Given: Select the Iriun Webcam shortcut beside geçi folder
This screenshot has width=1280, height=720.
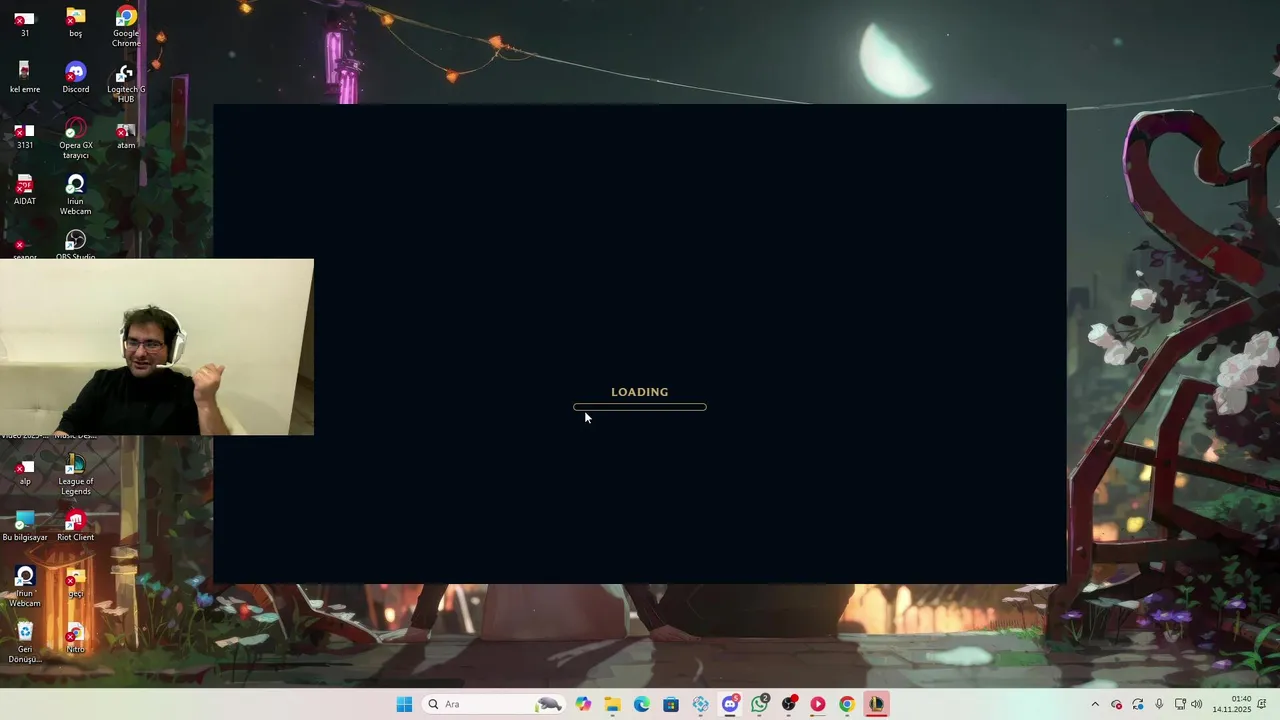Looking at the screenshot, I should click(25, 587).
